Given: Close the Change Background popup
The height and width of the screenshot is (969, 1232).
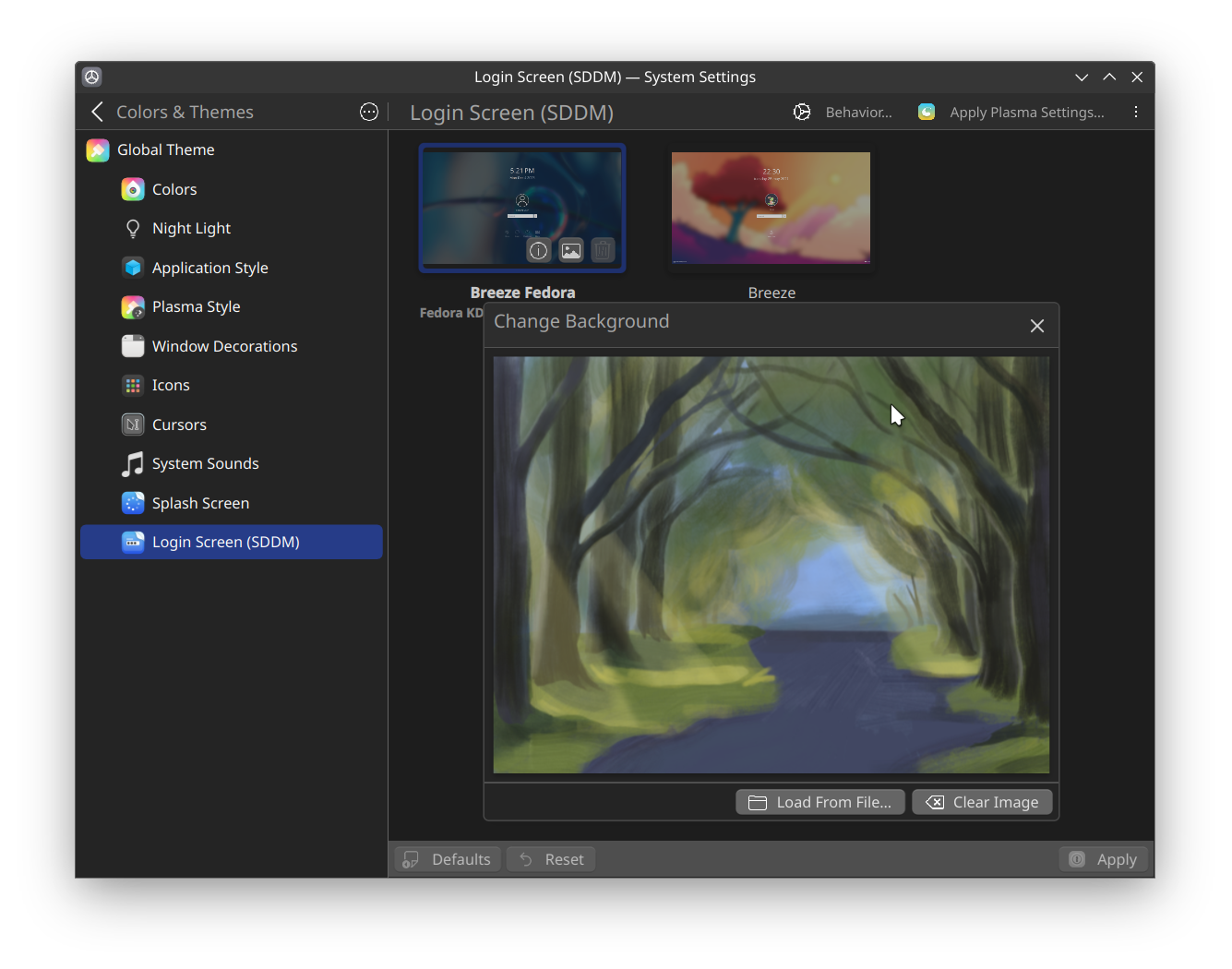Looking at the screenshot, I should (x=1036, y=326).
